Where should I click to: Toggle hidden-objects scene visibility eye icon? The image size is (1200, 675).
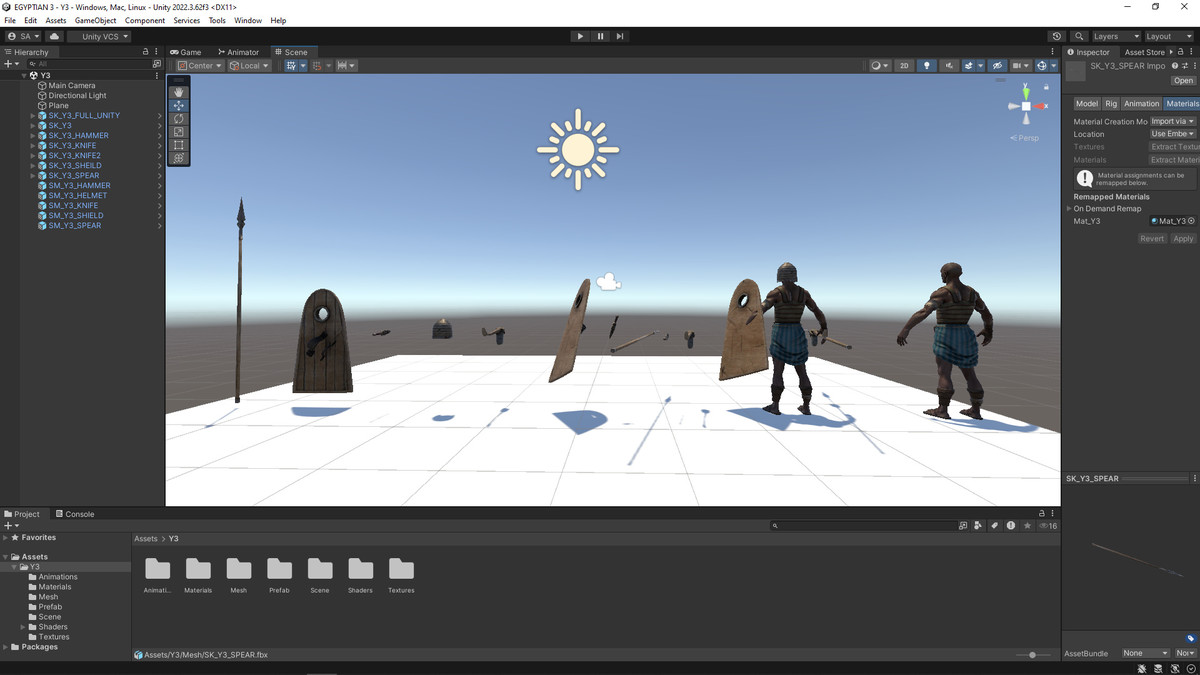tap(996, 66)
